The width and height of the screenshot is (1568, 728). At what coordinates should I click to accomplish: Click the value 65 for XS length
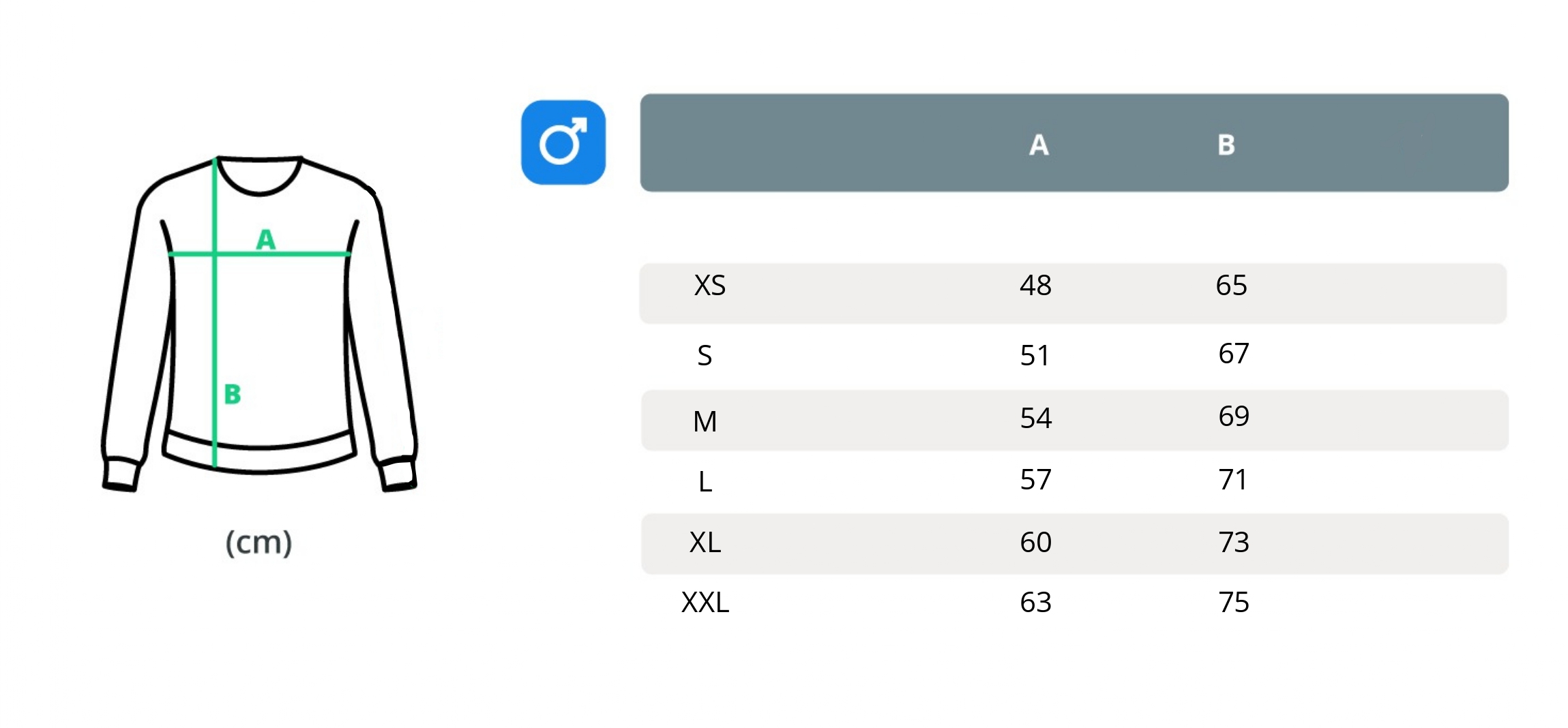1231,286
